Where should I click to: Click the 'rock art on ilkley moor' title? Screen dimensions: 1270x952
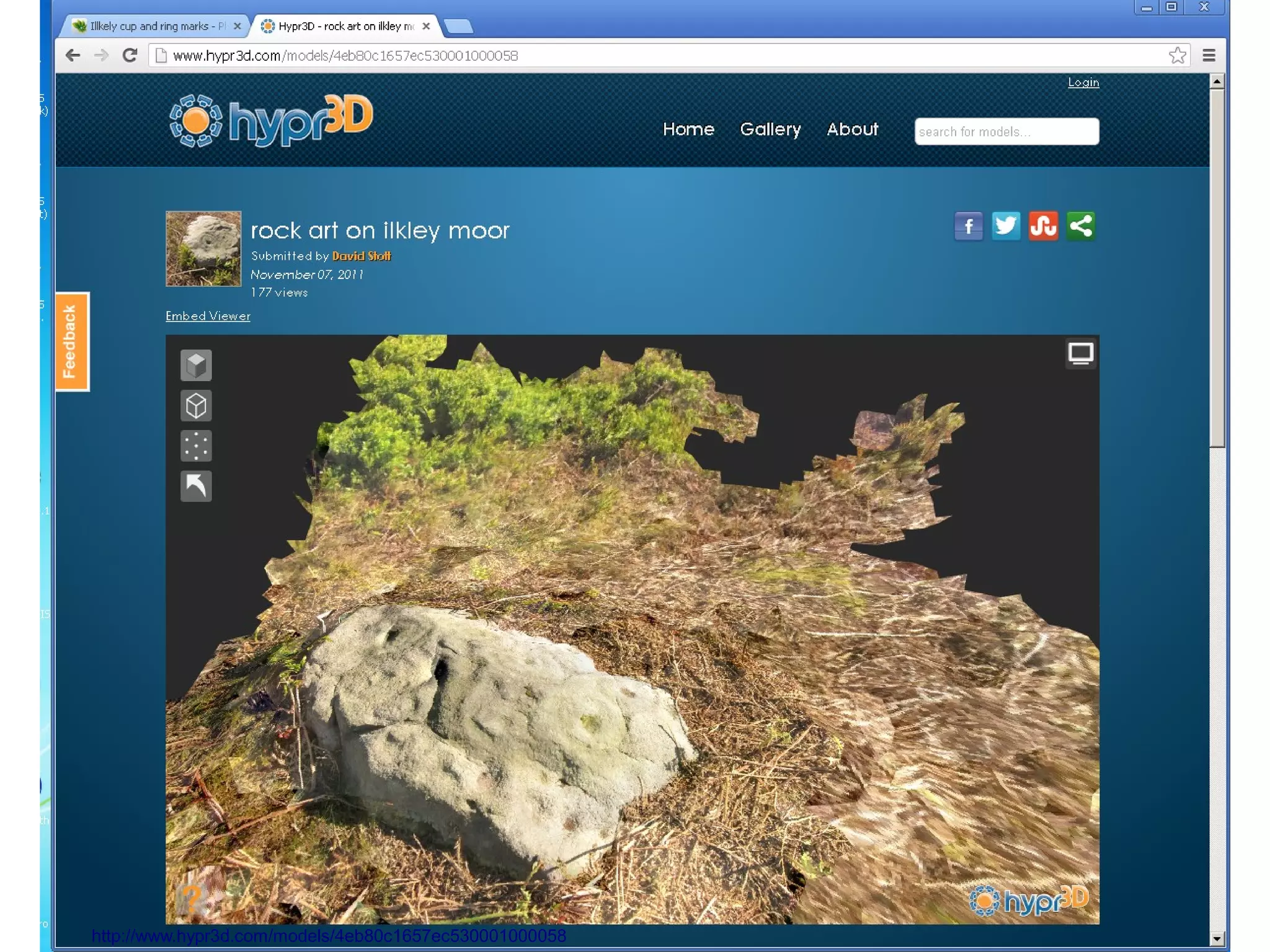[380, 231]
